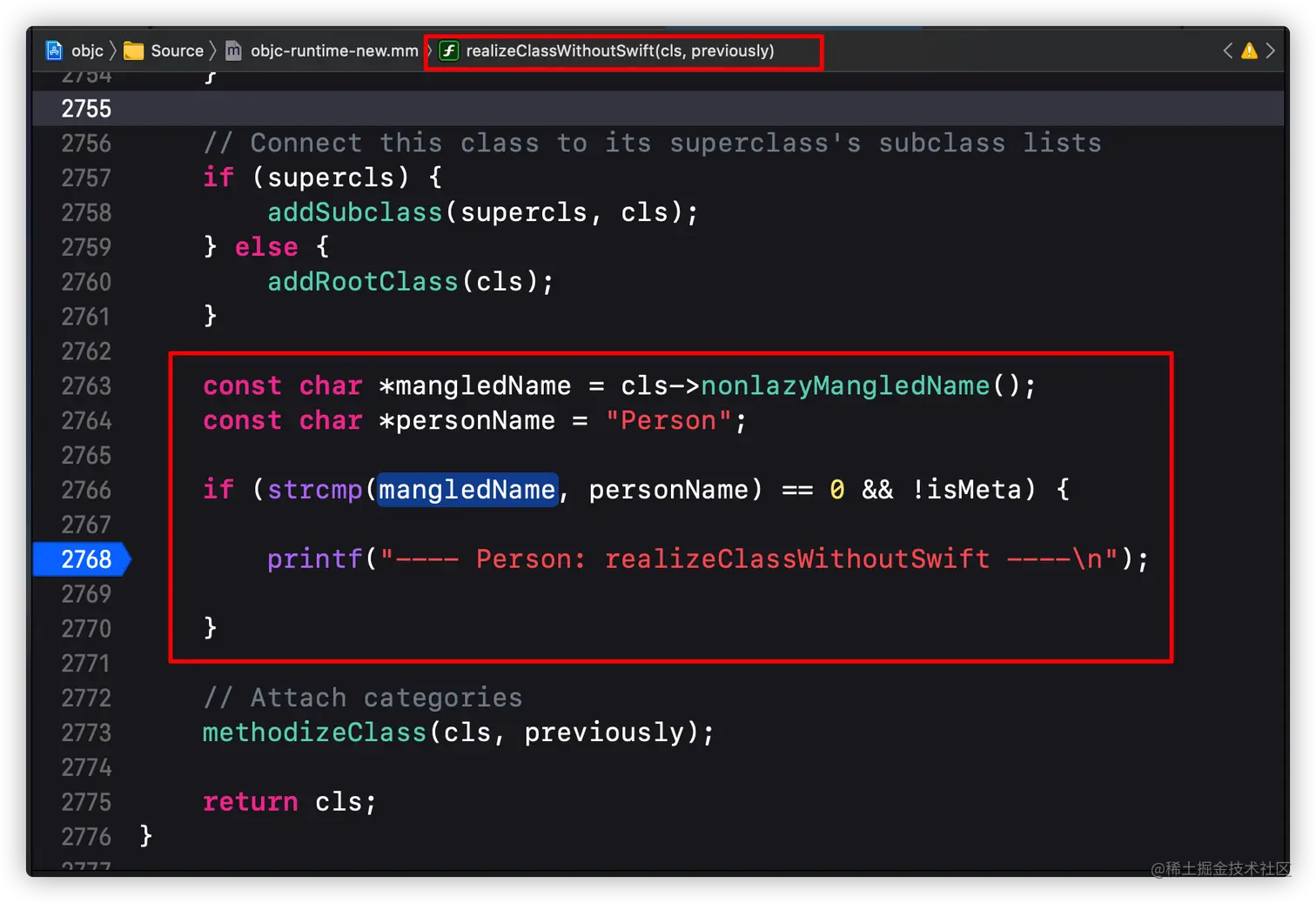Click the comment about superclass's subclass lists
Screen dimensions: 1316x903
653,143
